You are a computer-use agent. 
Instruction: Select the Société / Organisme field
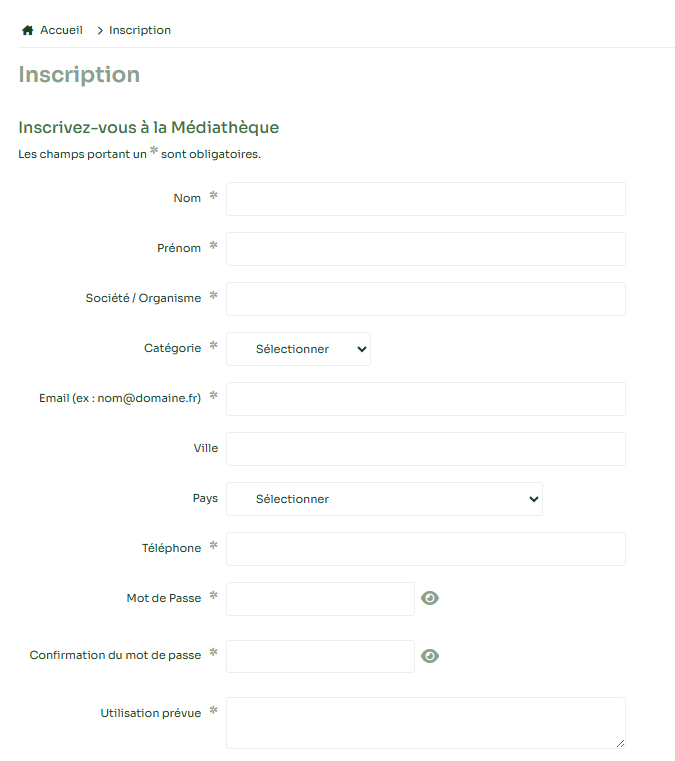pos(425,299)
